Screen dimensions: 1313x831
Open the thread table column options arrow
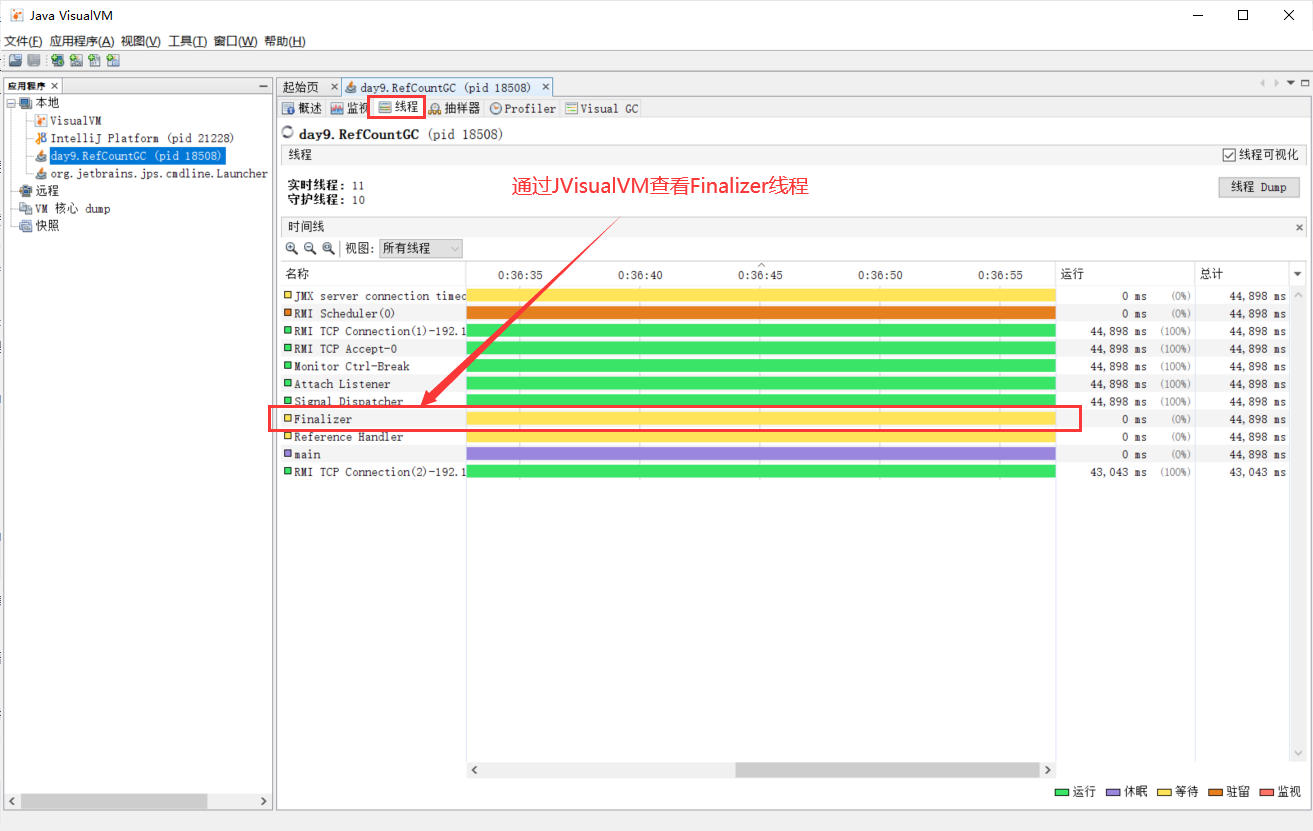(x=1298, y=274)
